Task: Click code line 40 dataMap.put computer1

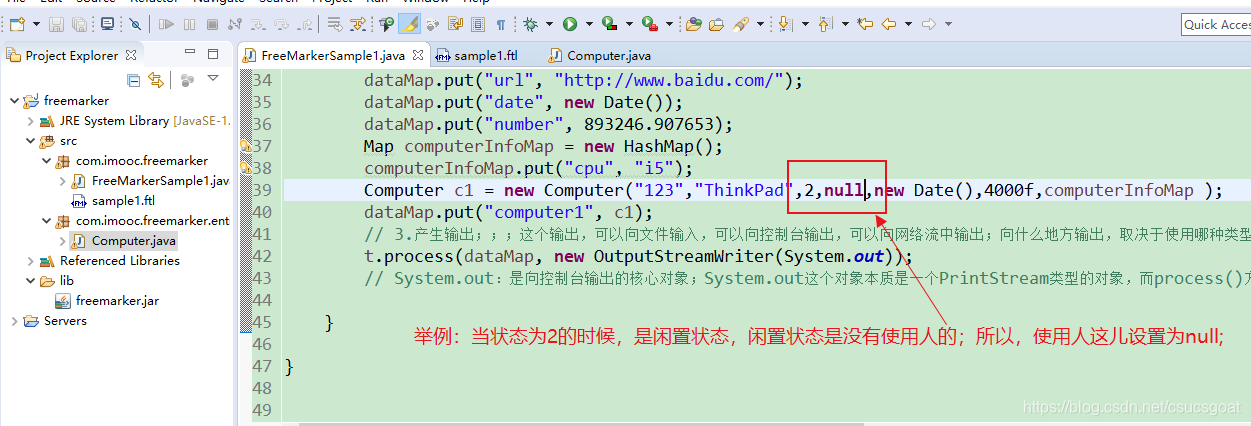Action: point(507,212)
